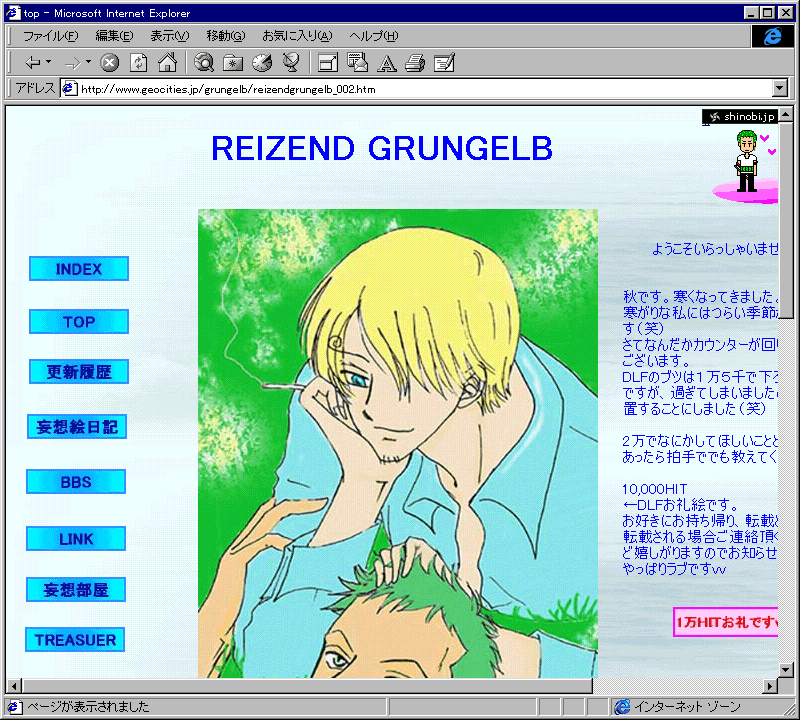Viewport: 800px width, 720px height.
Task: Click the vertical scrollbar up arrow
Action: [x=786, y=114]
